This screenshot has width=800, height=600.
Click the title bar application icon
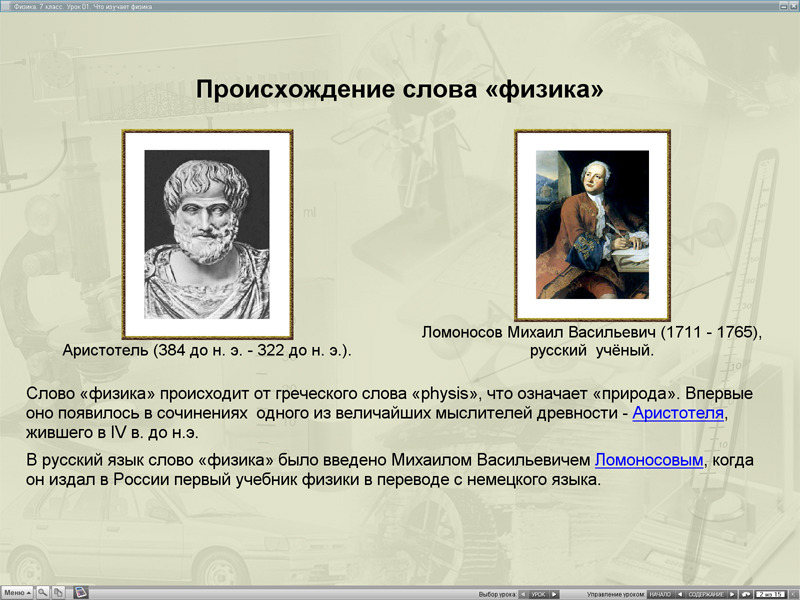8,5
